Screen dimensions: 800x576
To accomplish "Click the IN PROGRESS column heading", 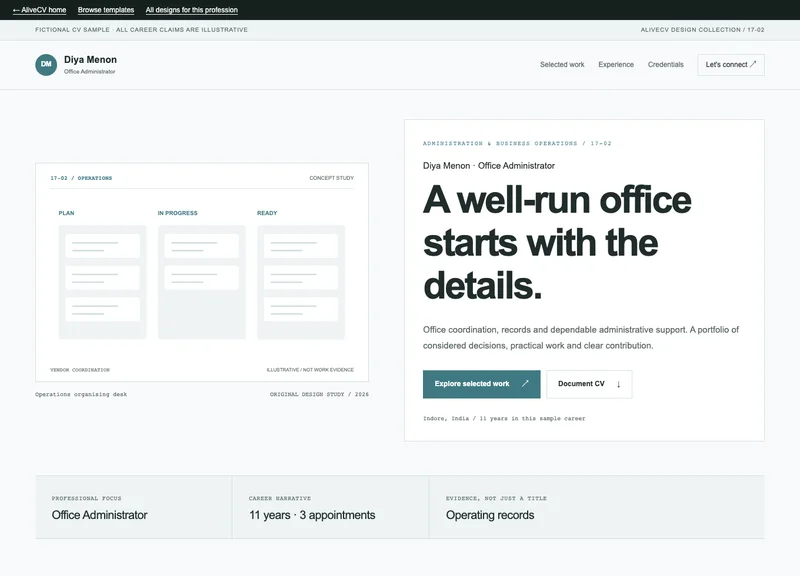I will [178, 213].
